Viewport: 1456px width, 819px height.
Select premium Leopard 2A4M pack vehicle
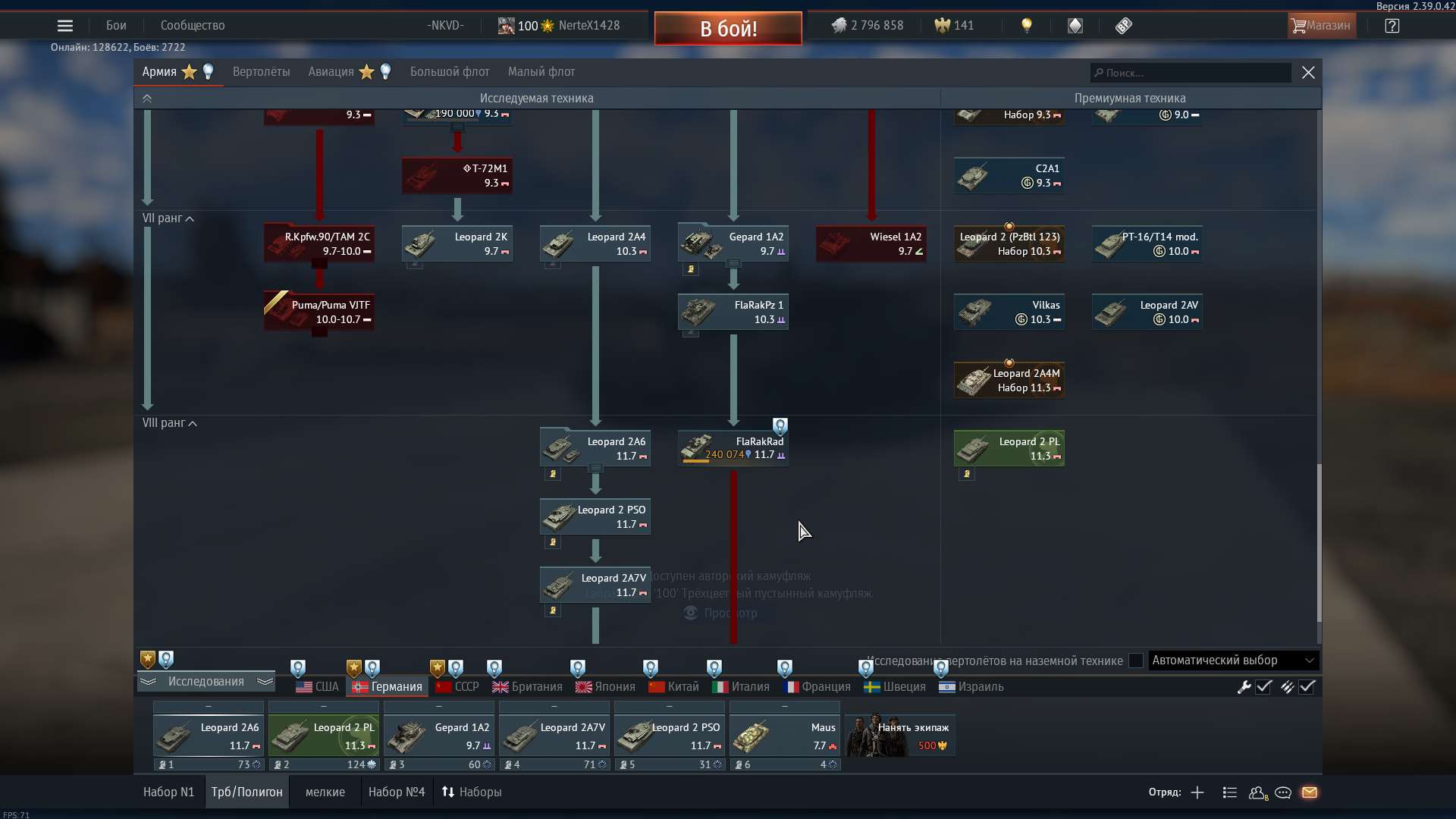1009,380
